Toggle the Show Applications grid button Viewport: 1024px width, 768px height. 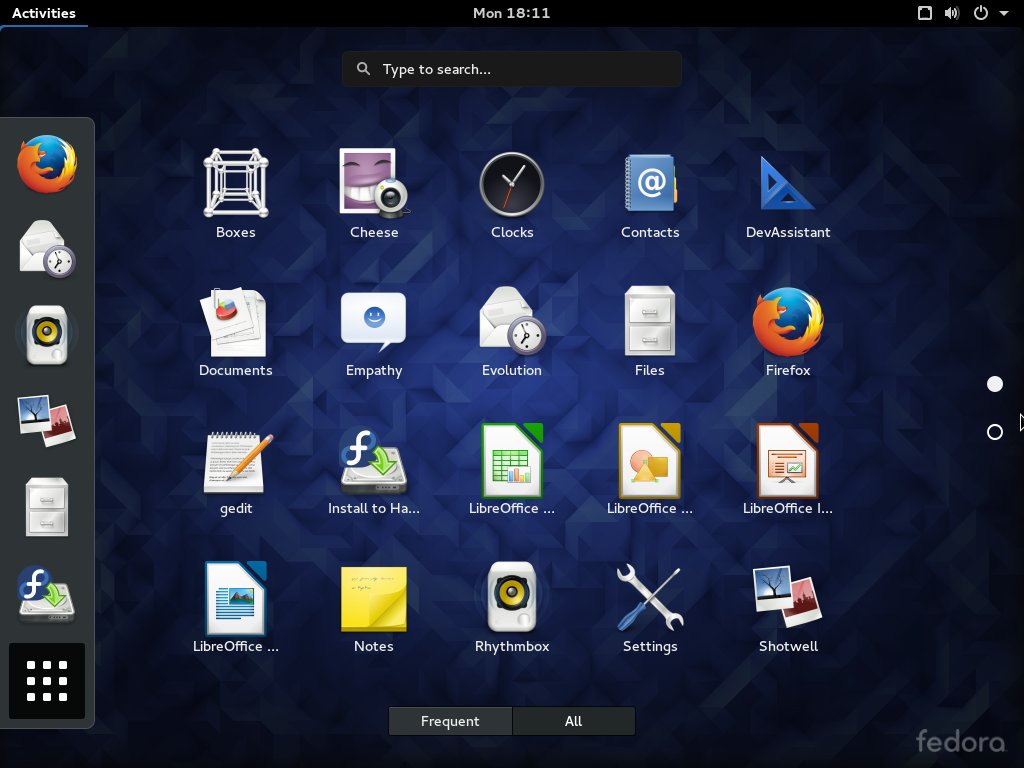(47, 681)
